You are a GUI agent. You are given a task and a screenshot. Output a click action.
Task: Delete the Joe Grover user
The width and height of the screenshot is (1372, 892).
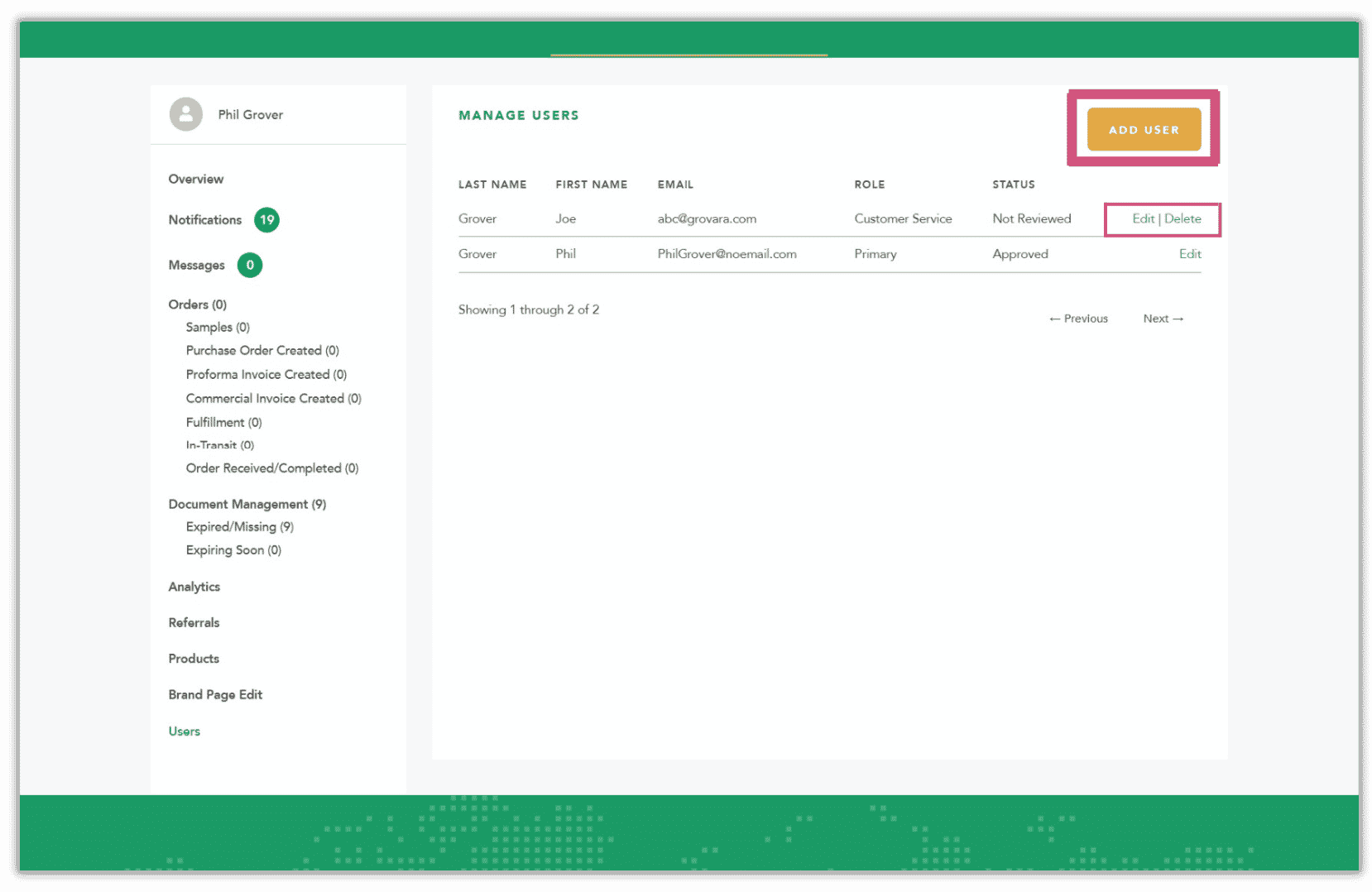tap(1183, 218)
